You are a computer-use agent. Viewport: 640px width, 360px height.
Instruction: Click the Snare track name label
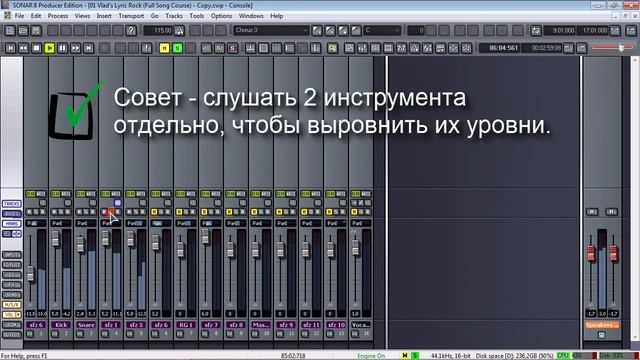click(x=86, y=325)
